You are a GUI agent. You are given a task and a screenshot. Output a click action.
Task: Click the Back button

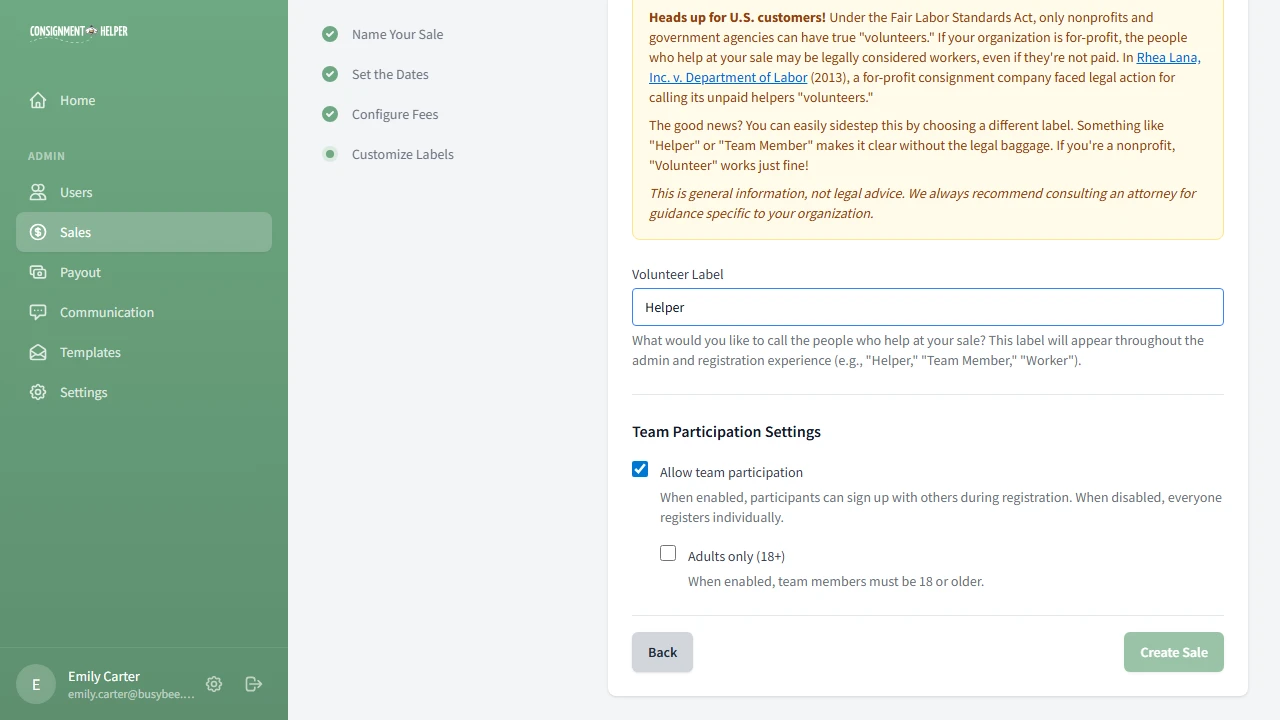[x=662, y=652]
